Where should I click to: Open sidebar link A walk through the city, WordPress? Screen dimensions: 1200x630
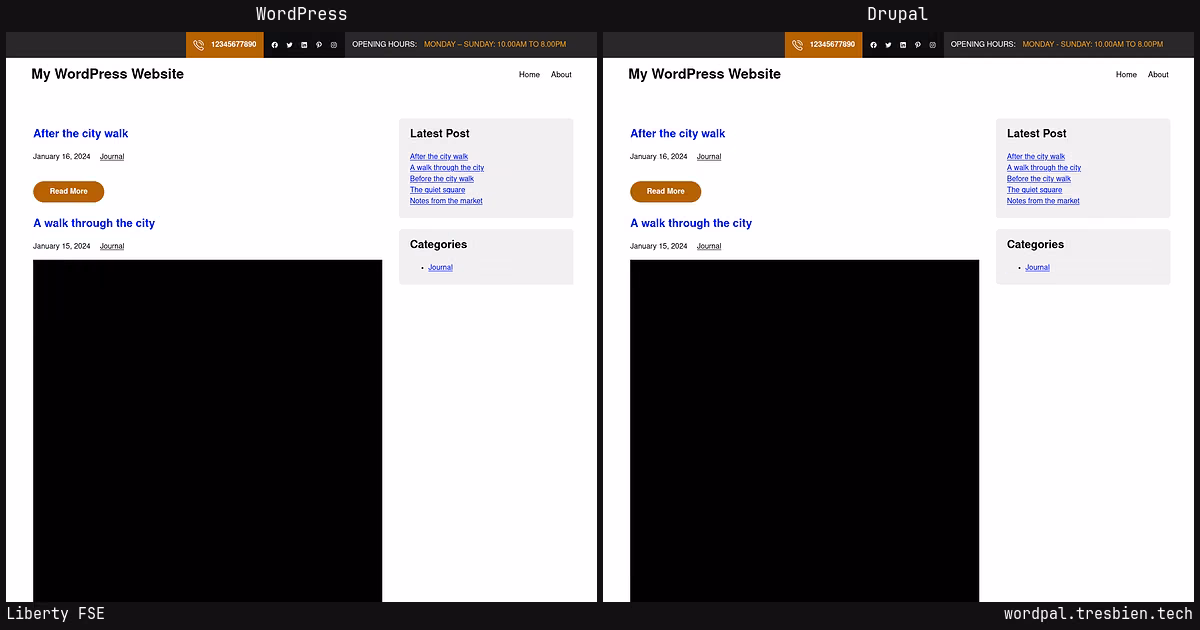coord(447,168)
